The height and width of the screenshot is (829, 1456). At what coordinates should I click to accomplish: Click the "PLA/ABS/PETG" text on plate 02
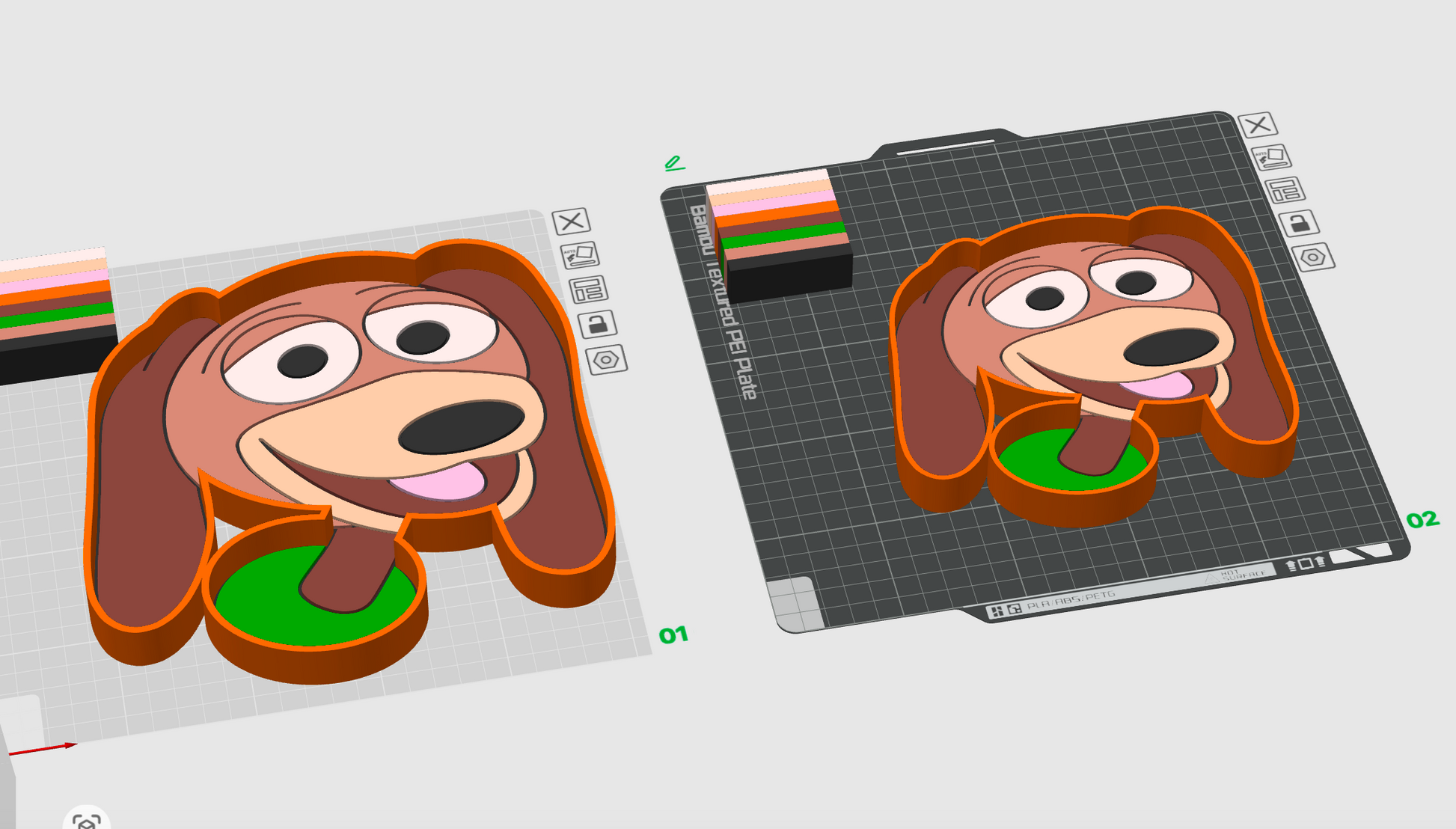tap(1071, 600)
